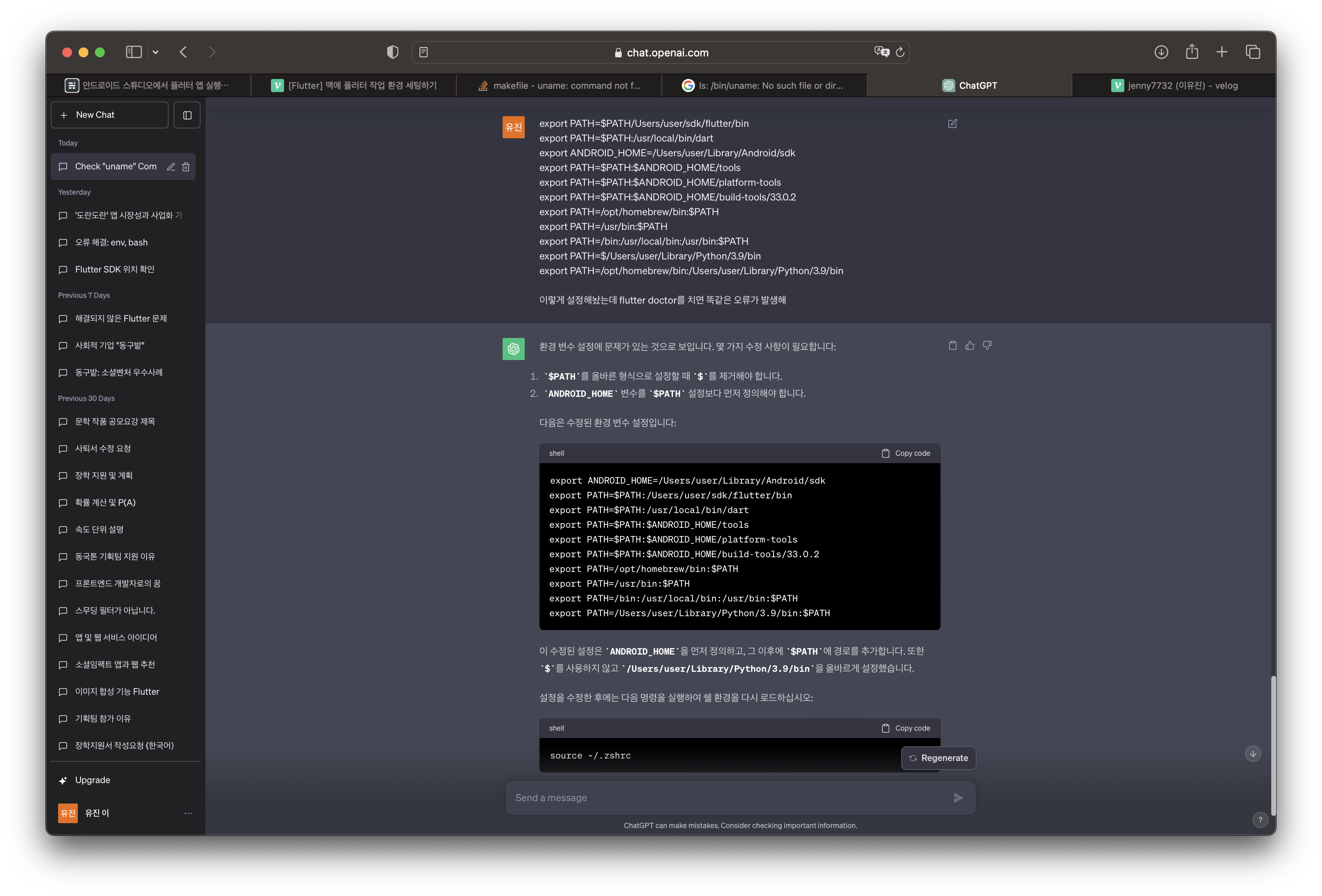Switch to the 안드로이드 스튜디오 tab
The height and width of the screenshot is (896, 1322).
pos(149,85)
